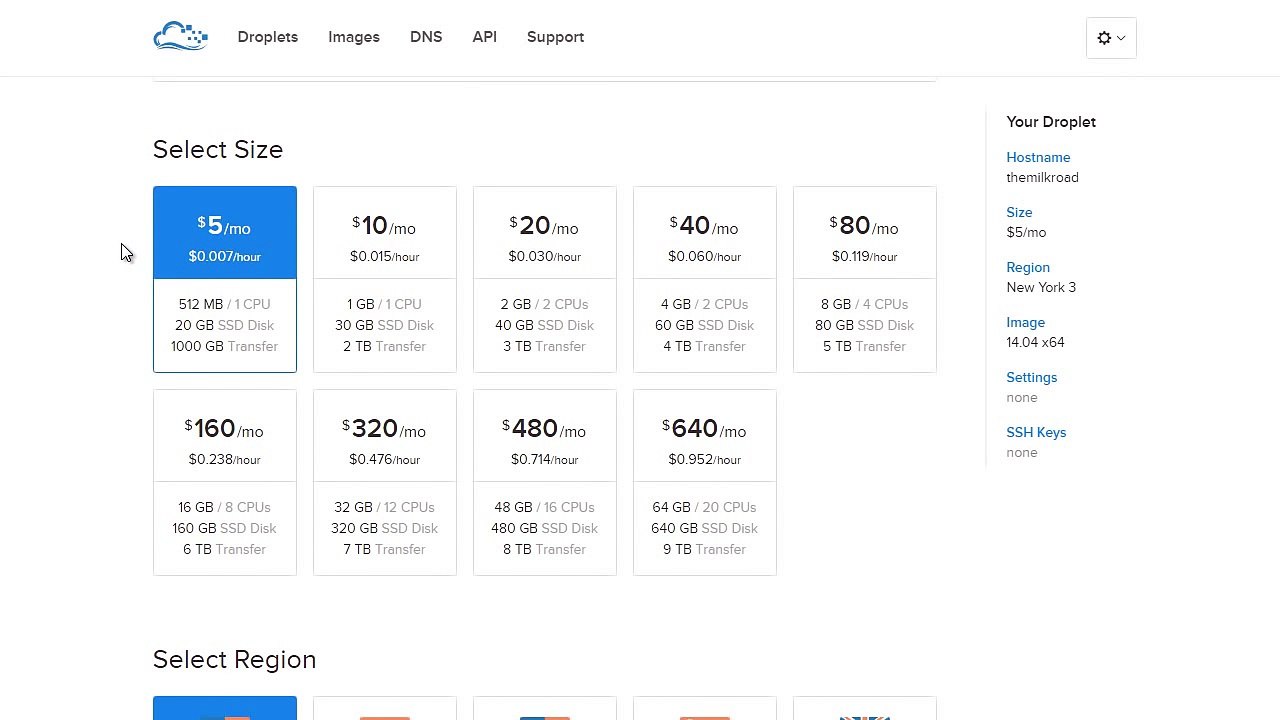Pick the $320/mo 32 GB plan
The width and height of the screenshot is (1280, 720).
coord(385,482)
